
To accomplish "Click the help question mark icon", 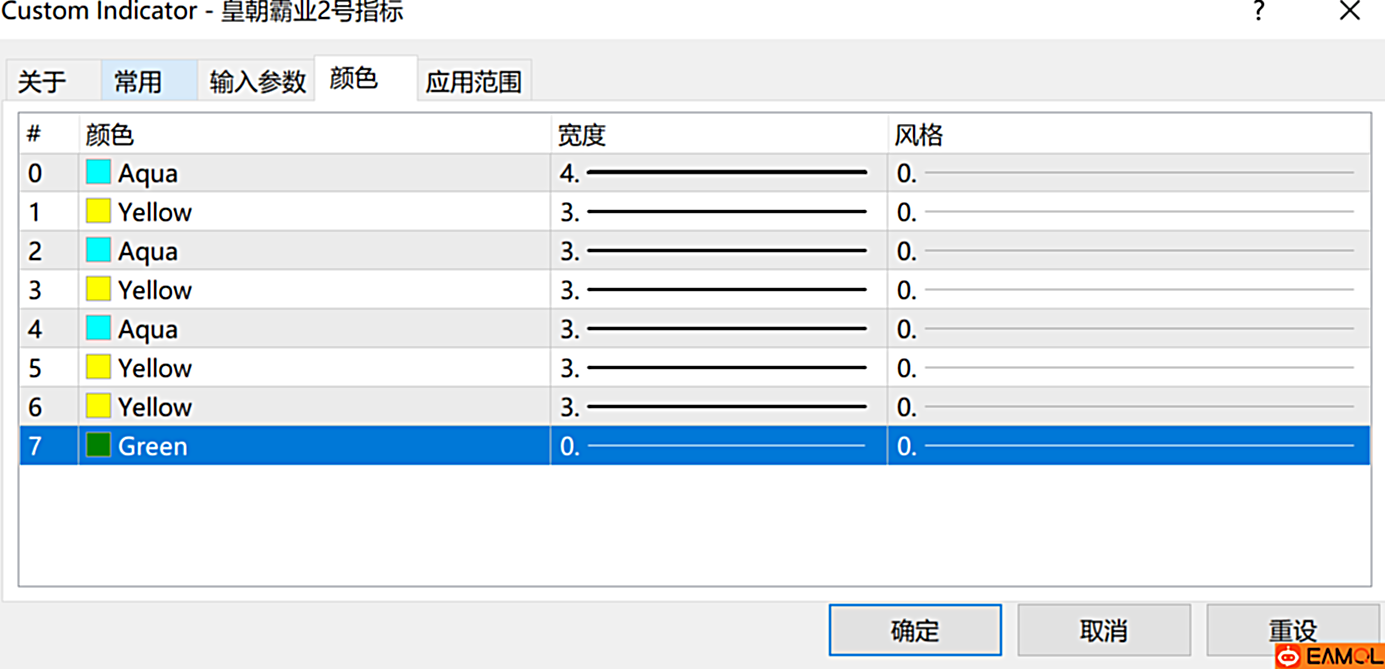I will coord(1258,12).
